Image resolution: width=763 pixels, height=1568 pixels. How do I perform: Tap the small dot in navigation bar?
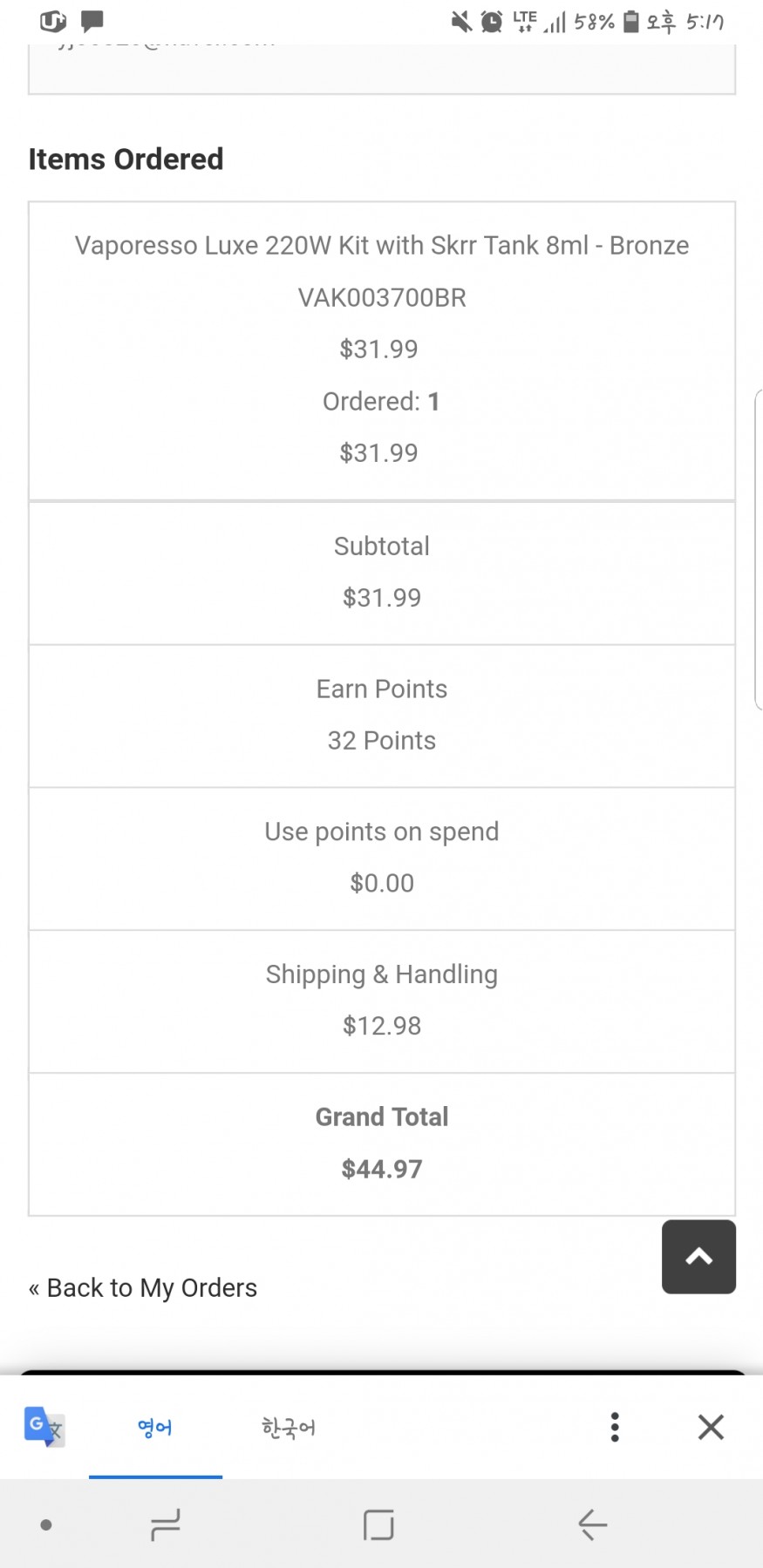tap(46, 1524)
